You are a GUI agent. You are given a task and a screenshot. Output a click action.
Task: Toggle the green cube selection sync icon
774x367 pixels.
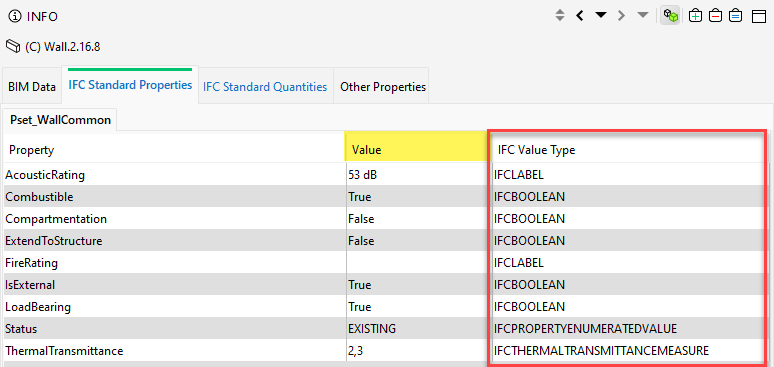[x=670, y=16]
